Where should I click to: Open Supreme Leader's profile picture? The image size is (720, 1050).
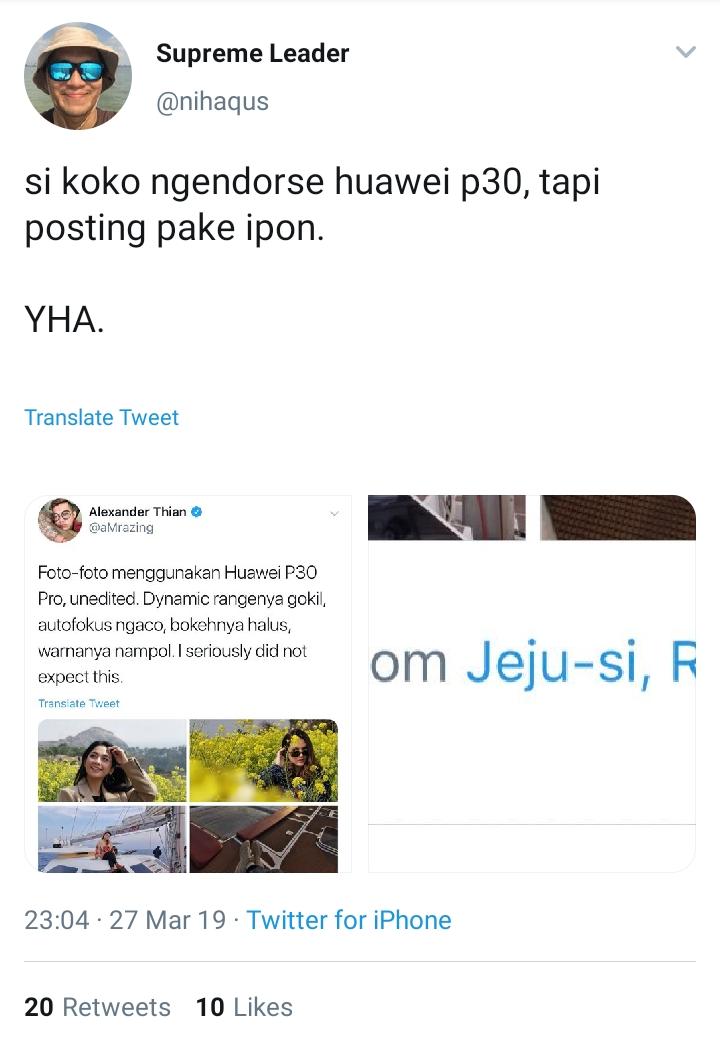(78, 76)
